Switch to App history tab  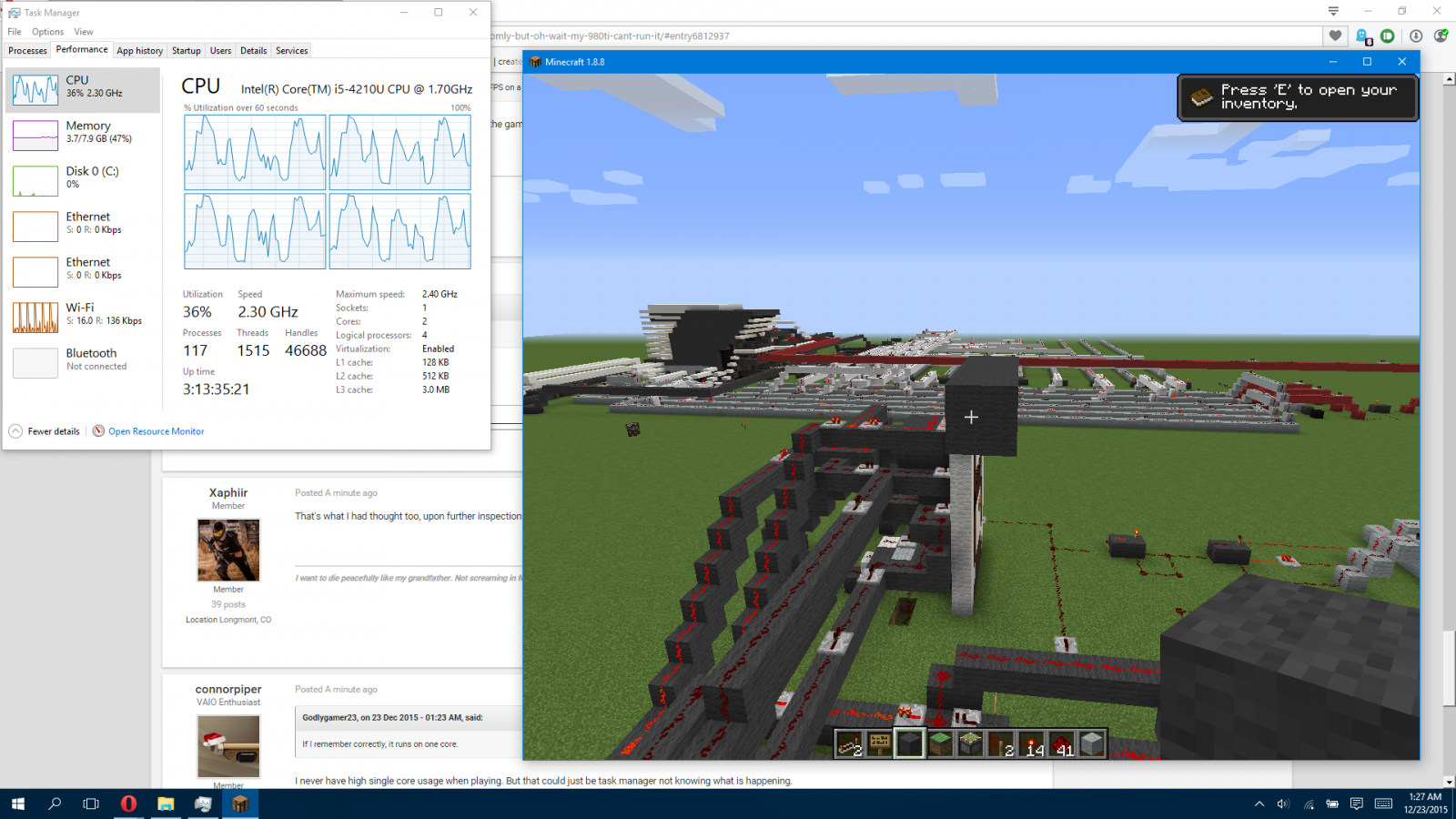tap(140, 51)
